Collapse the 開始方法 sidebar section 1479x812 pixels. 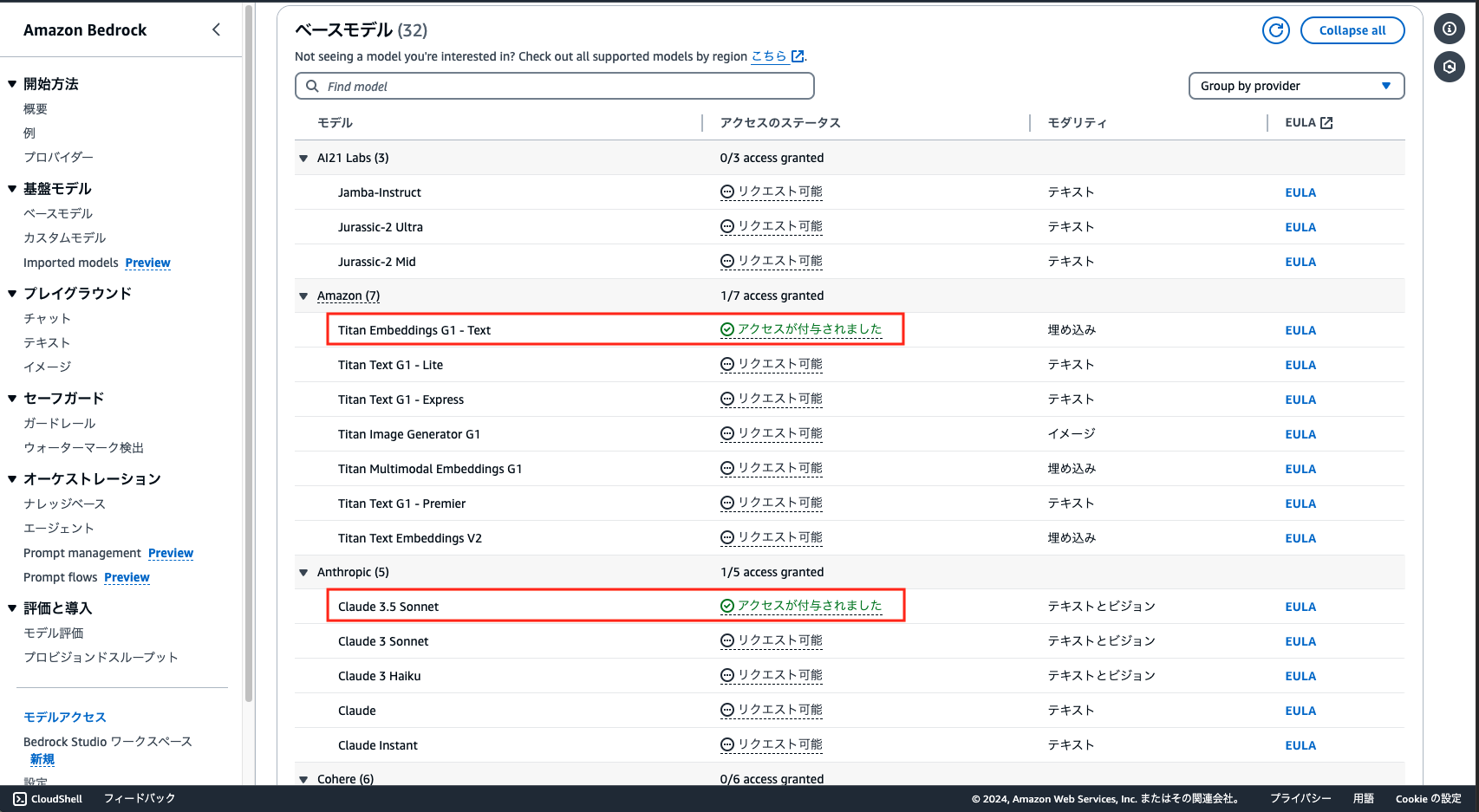pyautogui.click(x=12, y=84)
